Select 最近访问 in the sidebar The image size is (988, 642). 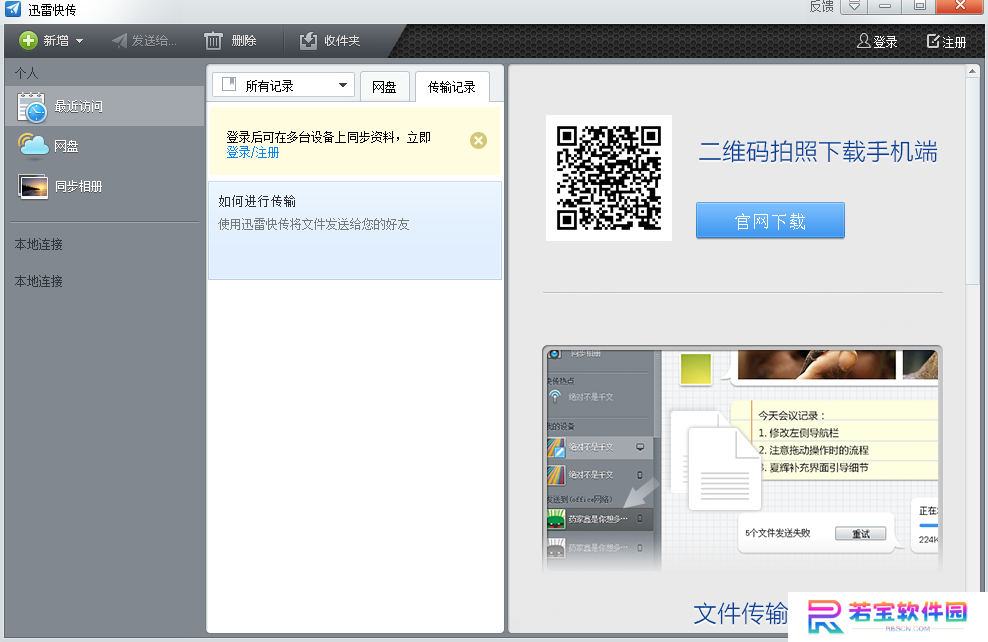pos(105,106)
